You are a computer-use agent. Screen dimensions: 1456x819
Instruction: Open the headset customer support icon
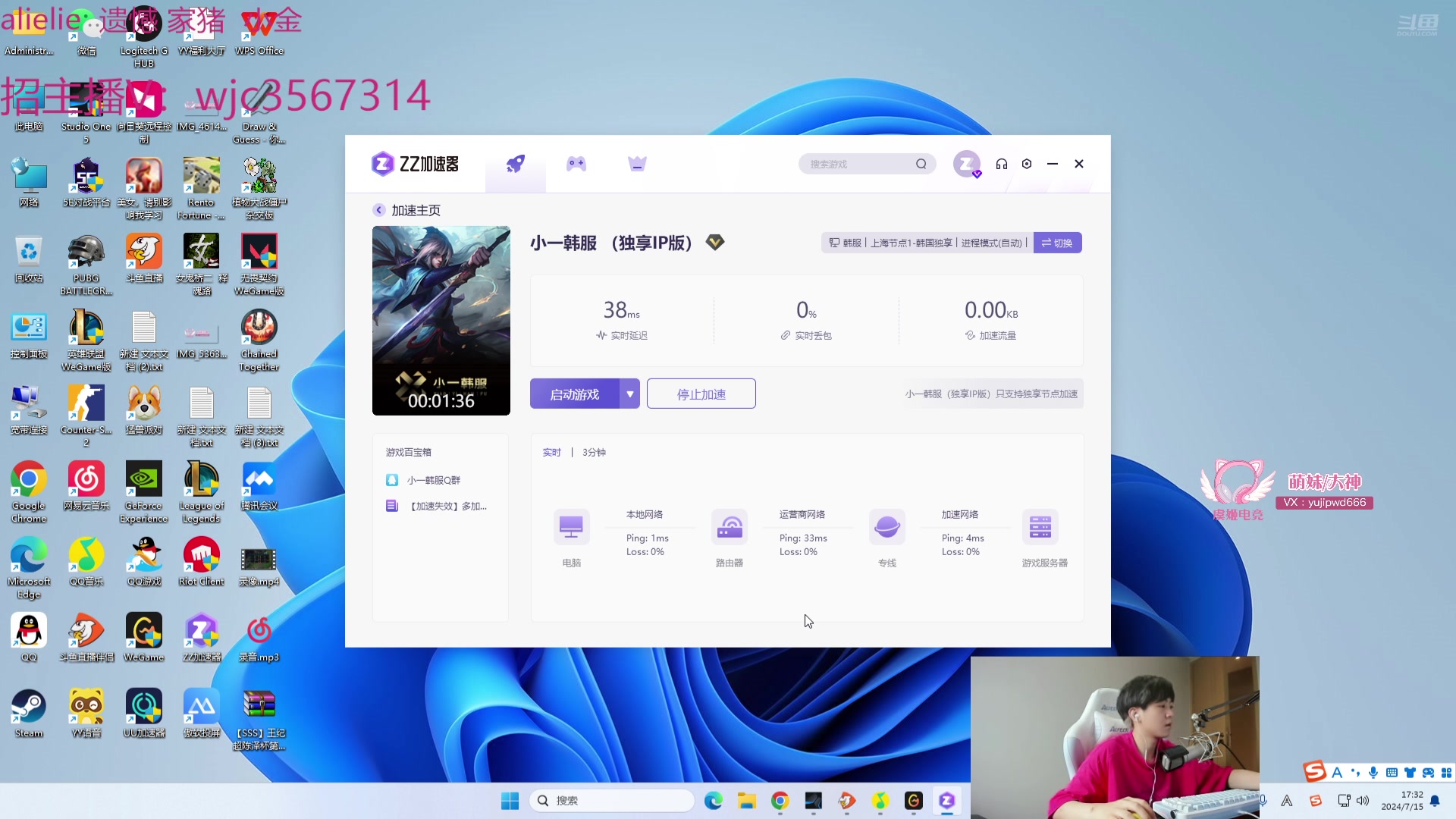(x=1002, y=164)
